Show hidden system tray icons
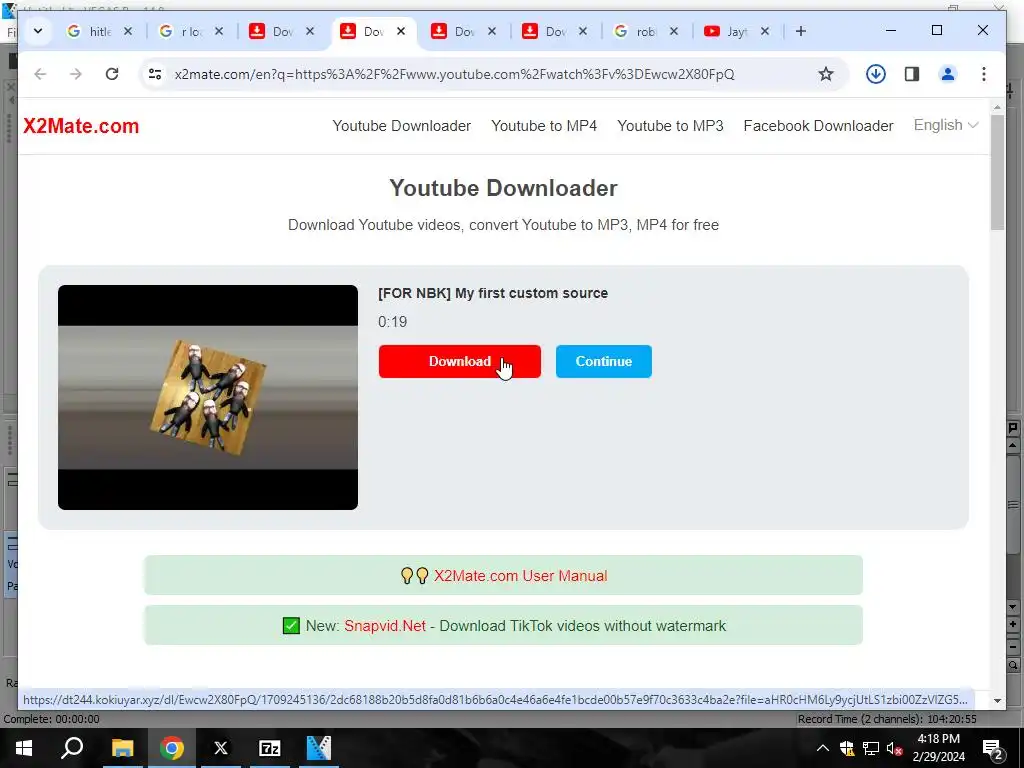The image size is (1024, 768). click(823, 748)
